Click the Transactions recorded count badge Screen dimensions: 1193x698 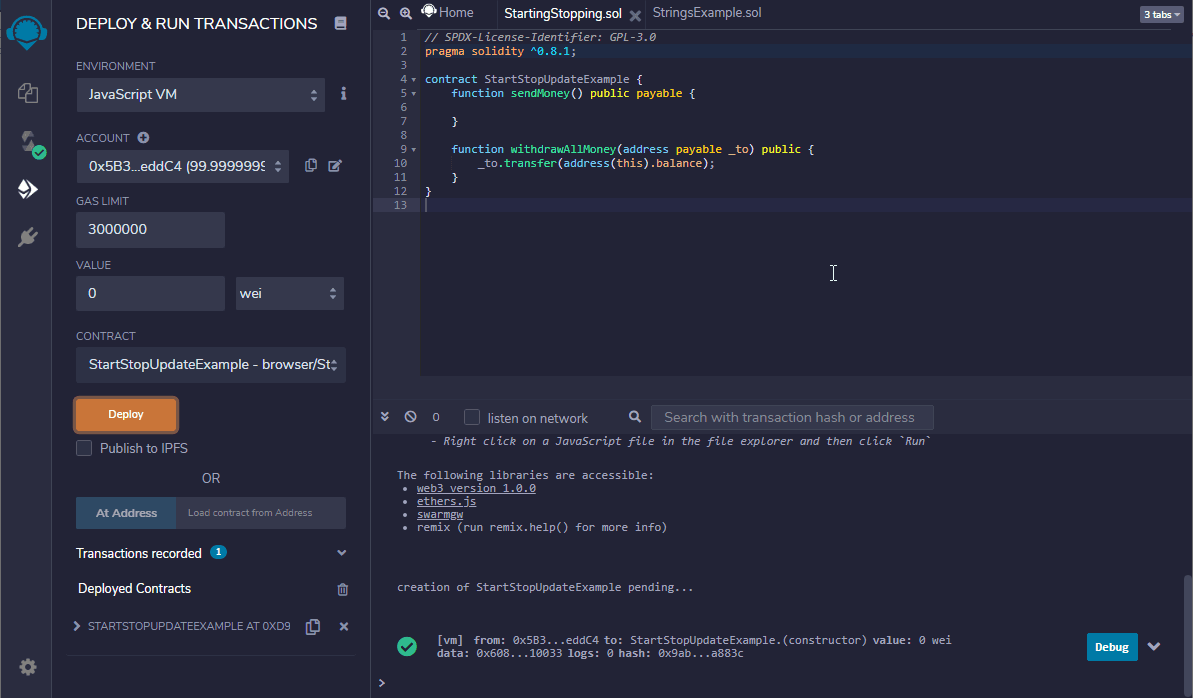point(218,552)
